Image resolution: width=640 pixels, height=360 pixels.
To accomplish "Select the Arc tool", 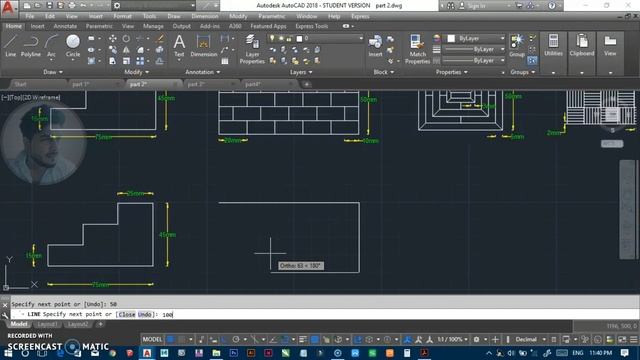I will click(51, 46).
